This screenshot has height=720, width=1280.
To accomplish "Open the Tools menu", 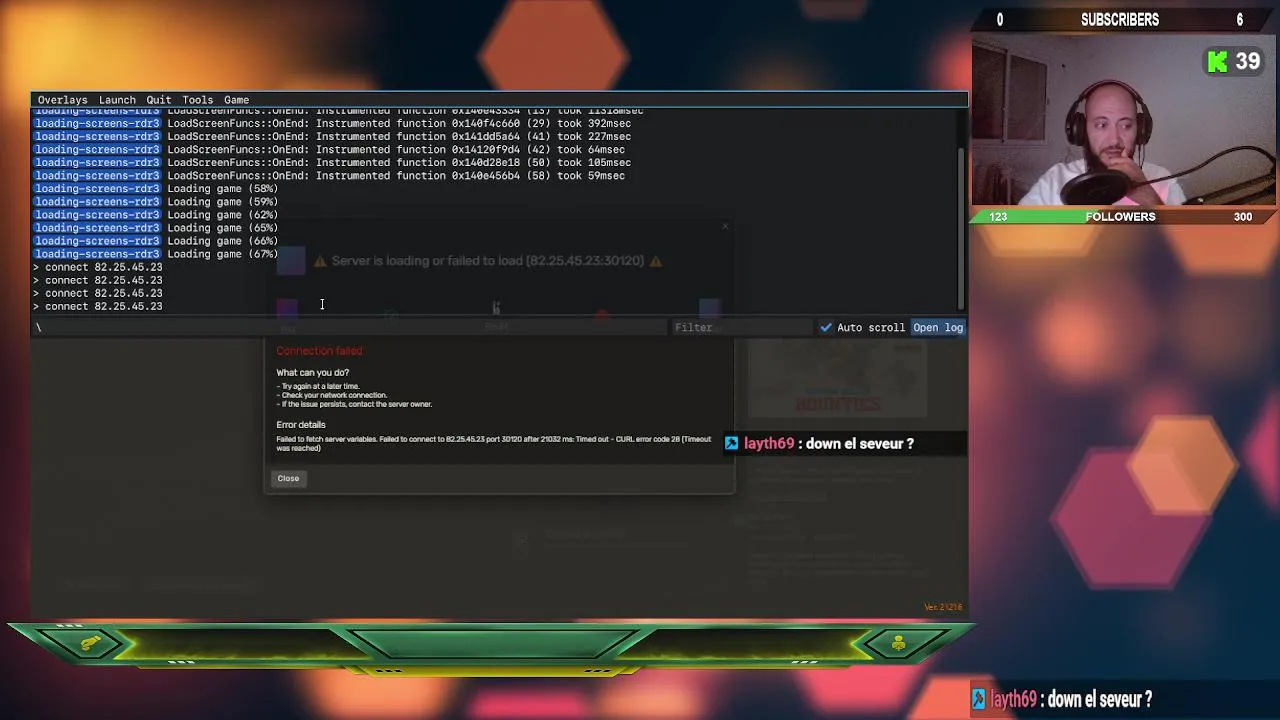I will tap(197, 100).
